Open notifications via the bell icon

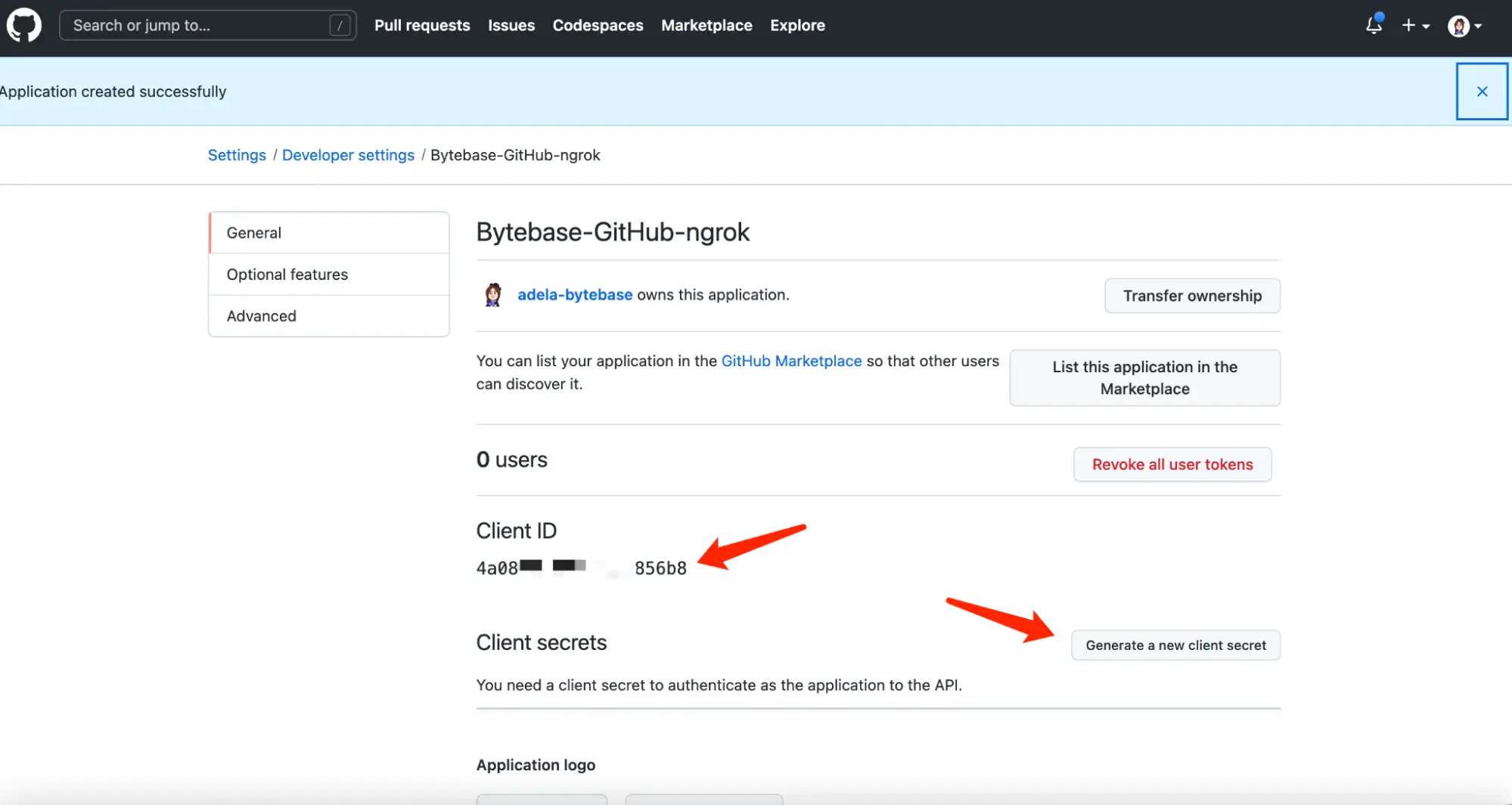pyautogui.click(x=1374, y=25)
